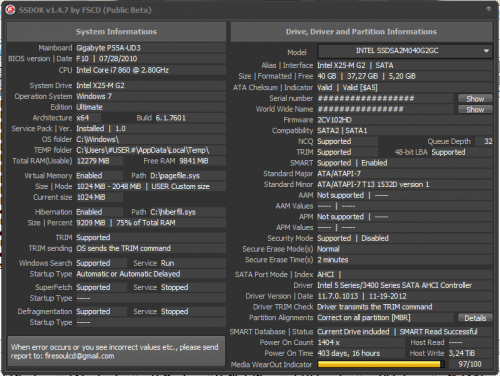Image resolution: width=500 pixels, height=376 pixels.
Task: Click the SATA Port Mode value AHCI
Action: click(x=325, y=274)
